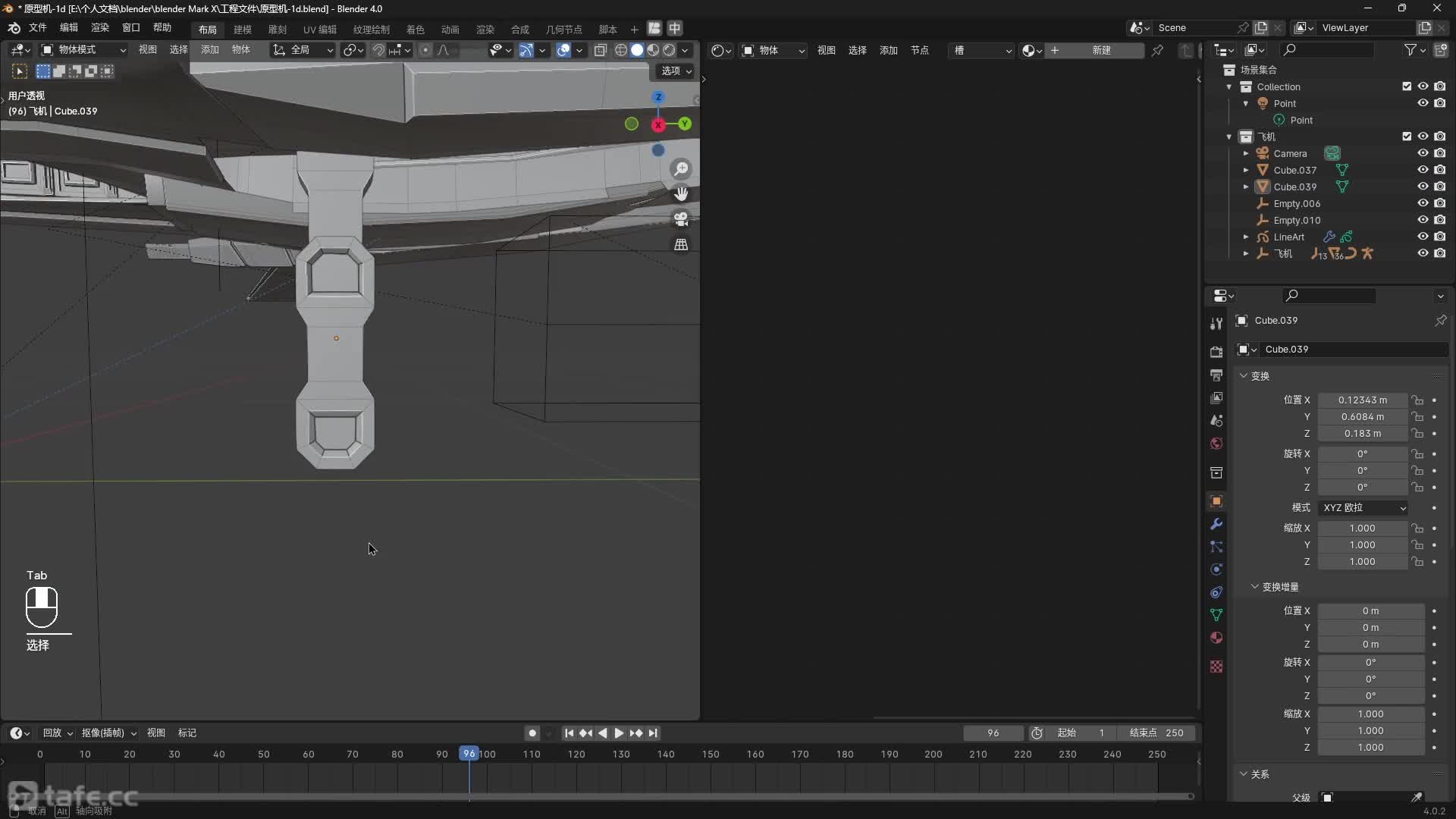This screenshot has width=1456, height=819.
Task: Expand the LineArt tree item
Action: pos(1245,237)
